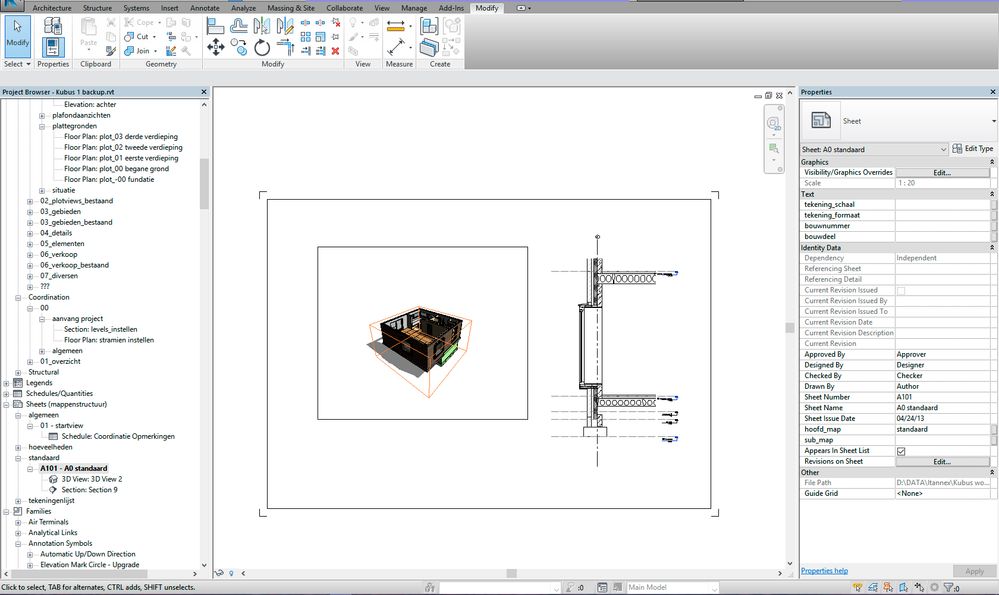Image resolution: width=999 pixels, height=595 pixels.
Task: Select Mirror - Pick Axis tool
Action: pyautogui.click(x=261, y=26)
